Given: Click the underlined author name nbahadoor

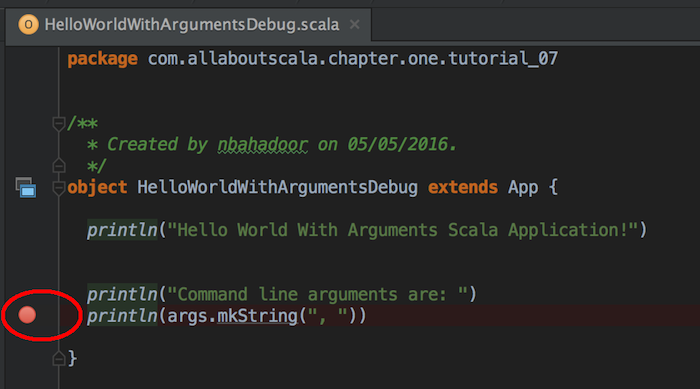Looking at the screenshot, I should point(262,144).
